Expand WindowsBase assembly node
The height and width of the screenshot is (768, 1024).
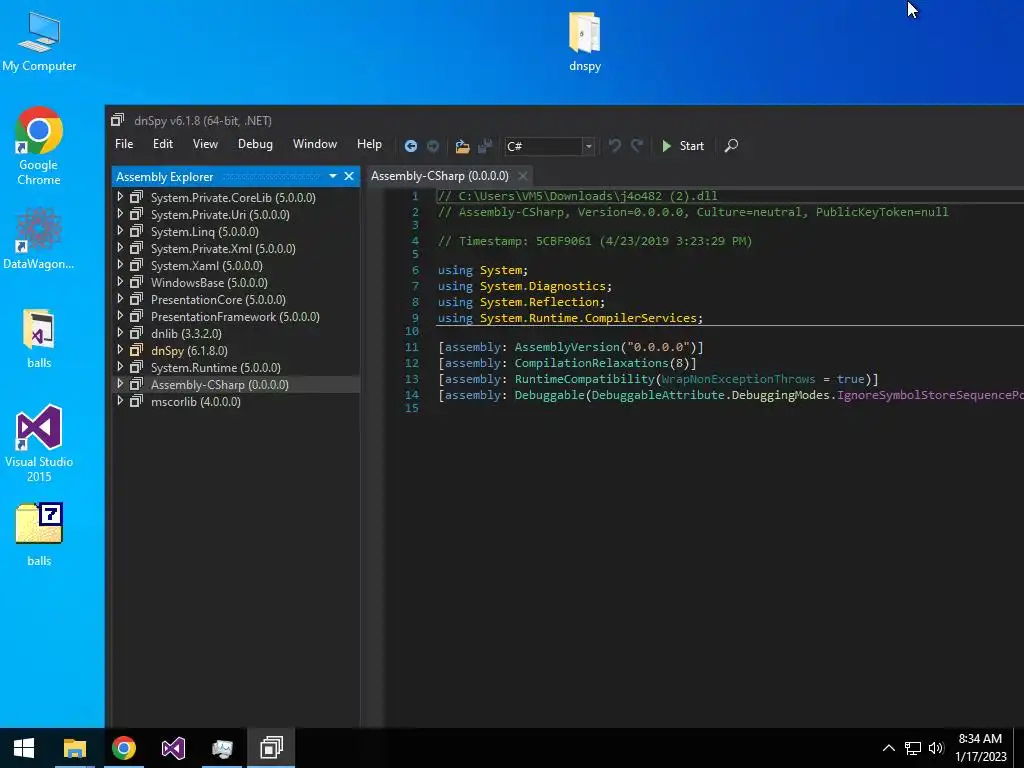tap(120, 281)
